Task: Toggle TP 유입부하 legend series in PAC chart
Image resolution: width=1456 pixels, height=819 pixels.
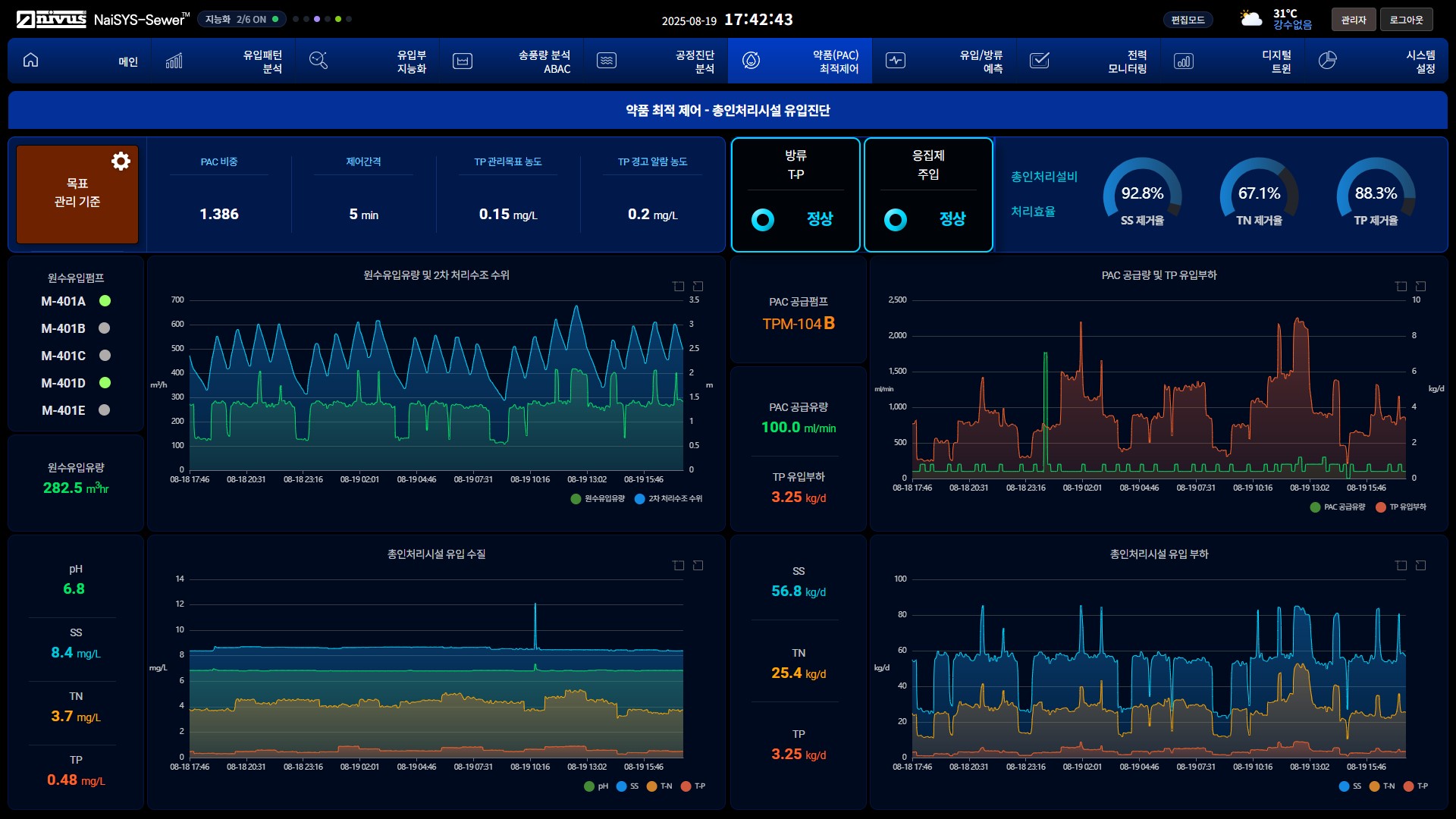Action: [1401, 507]
